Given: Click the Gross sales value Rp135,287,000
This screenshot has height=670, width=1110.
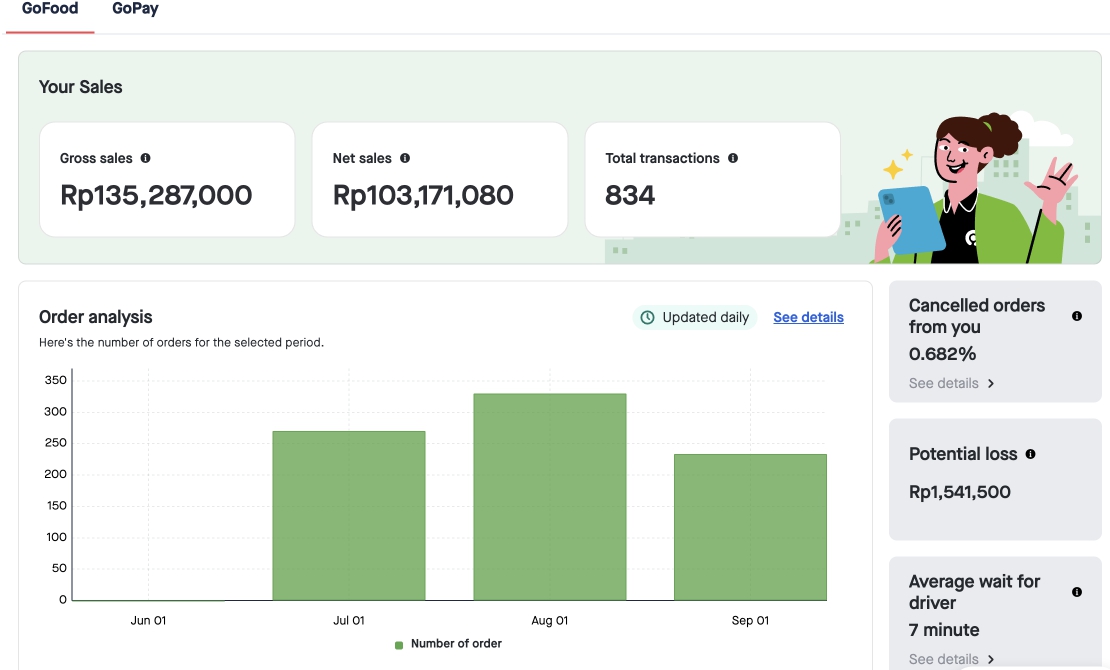Looking at the screenshot, I should click(x=156, y=195).
